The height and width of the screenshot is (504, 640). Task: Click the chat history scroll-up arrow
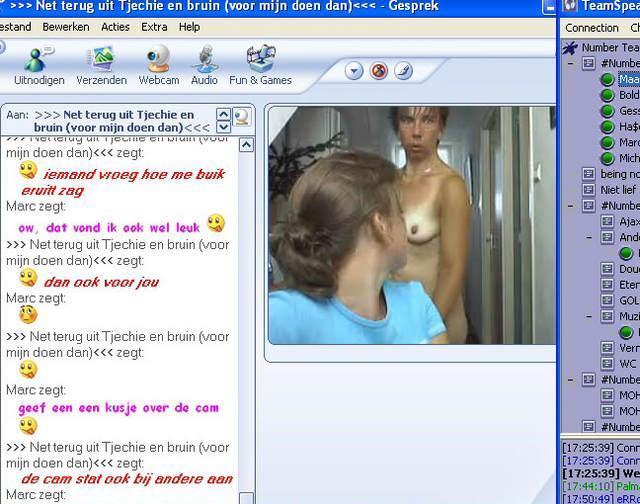point(246,145)
